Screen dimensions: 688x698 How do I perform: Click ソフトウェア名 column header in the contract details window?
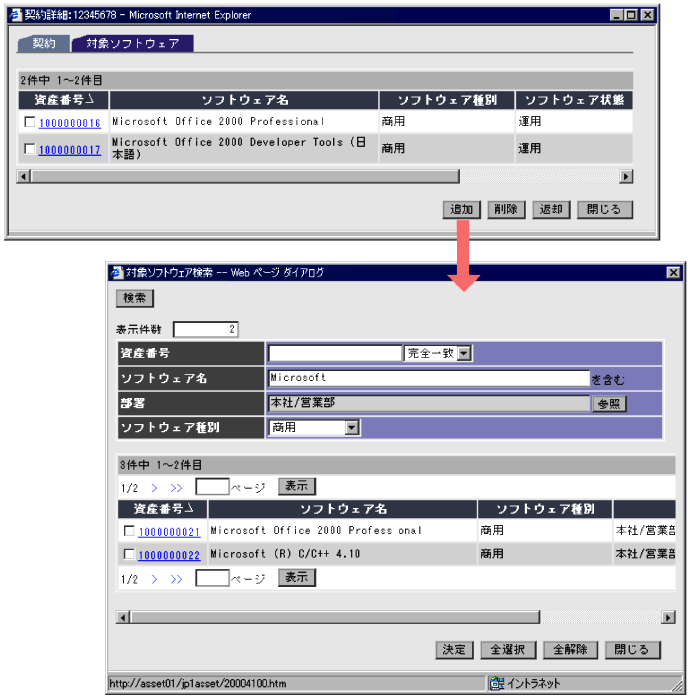(x=244, y=100)
